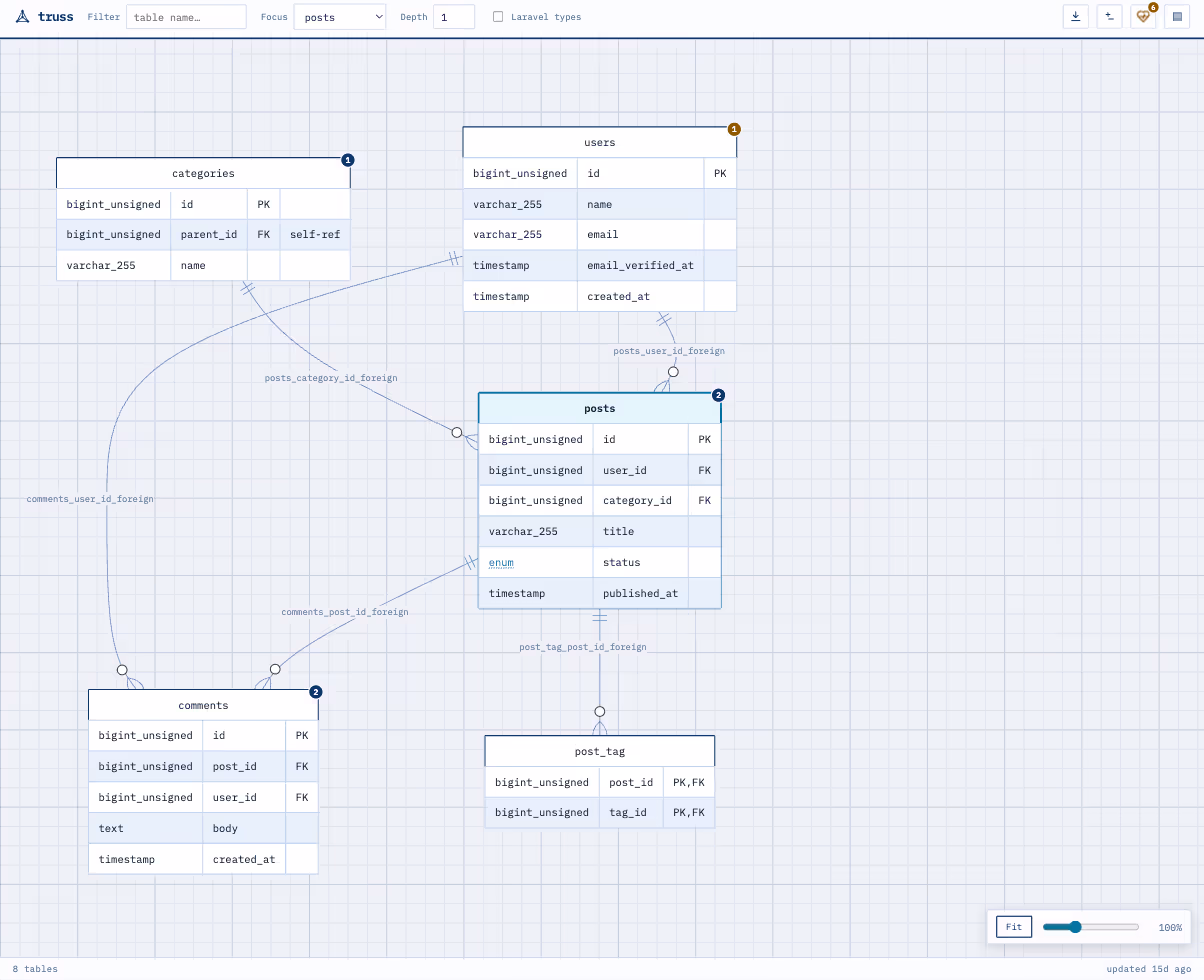The height and width of the screenshot is (980, 1204).
Task: Select the comments table header
Action: (x=203, y=705)
